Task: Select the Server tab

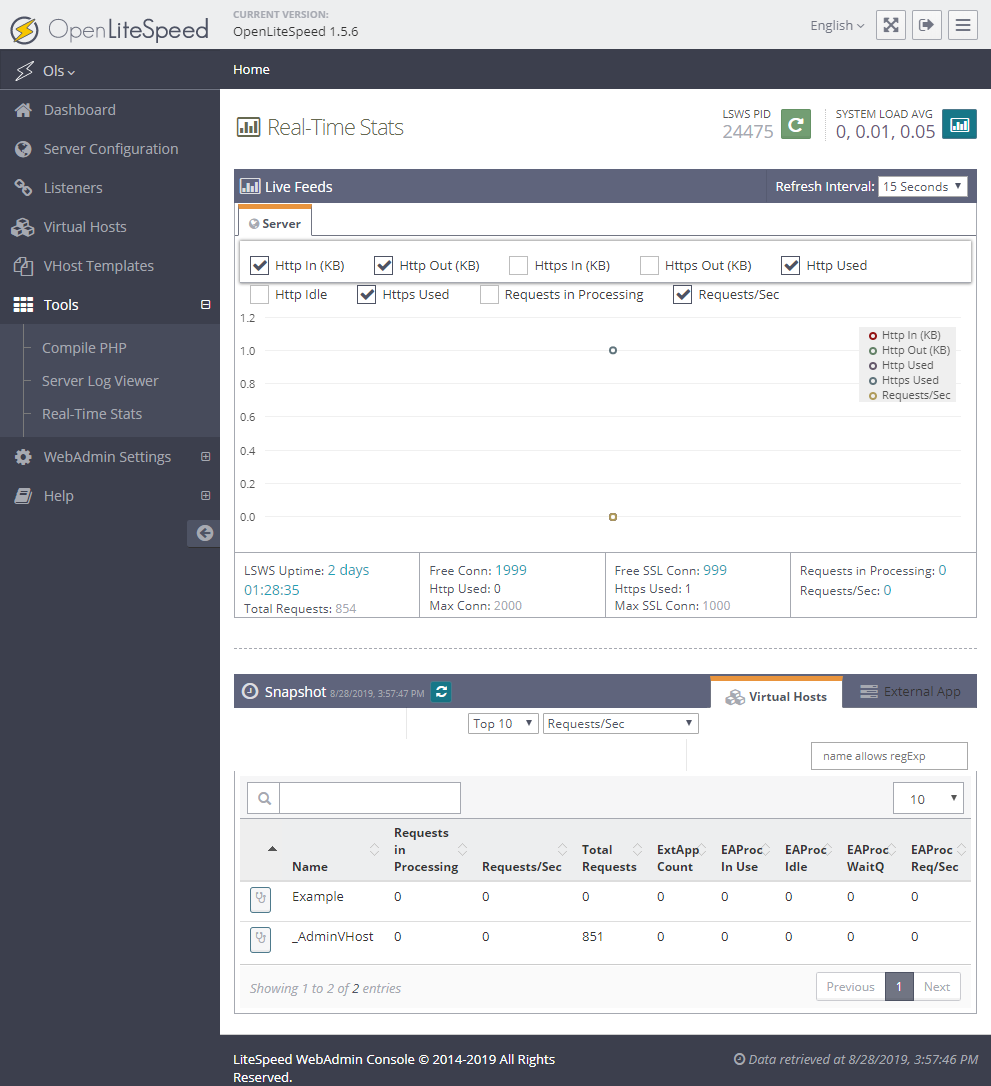Action: pyautogui.click(x=275, y=223)
